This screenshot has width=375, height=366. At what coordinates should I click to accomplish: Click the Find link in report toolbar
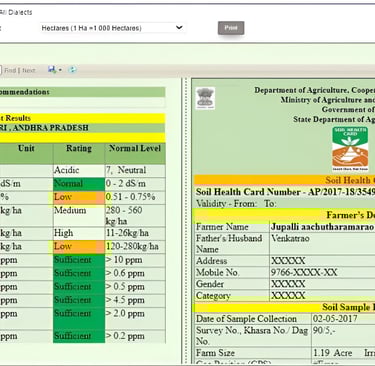point(10,70)
